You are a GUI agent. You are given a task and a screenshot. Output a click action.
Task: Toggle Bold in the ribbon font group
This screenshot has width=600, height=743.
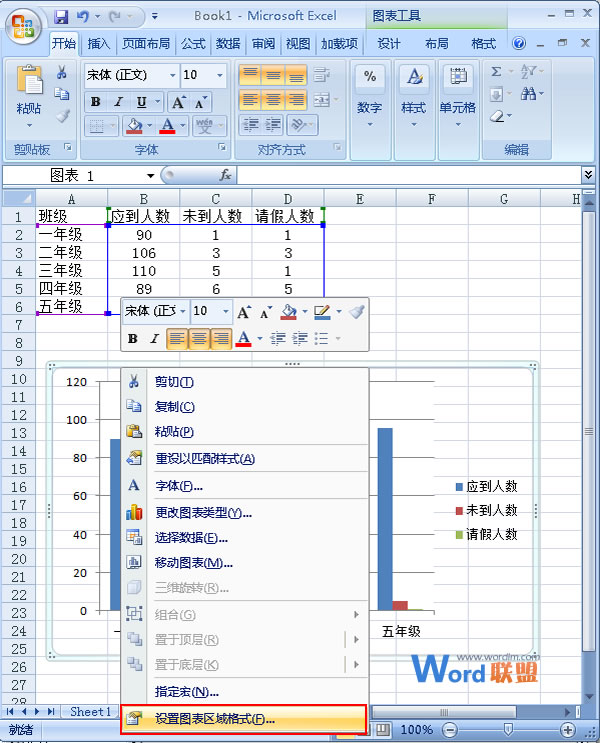(96, 101)
